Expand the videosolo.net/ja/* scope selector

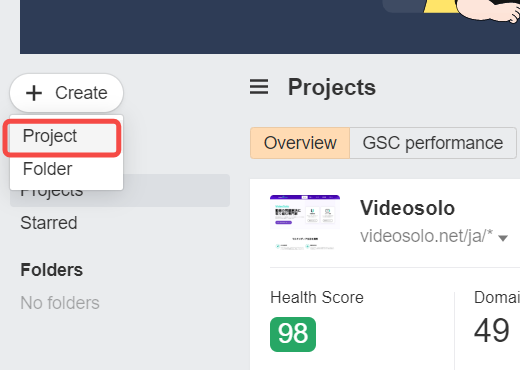click(x=434, y=236)
